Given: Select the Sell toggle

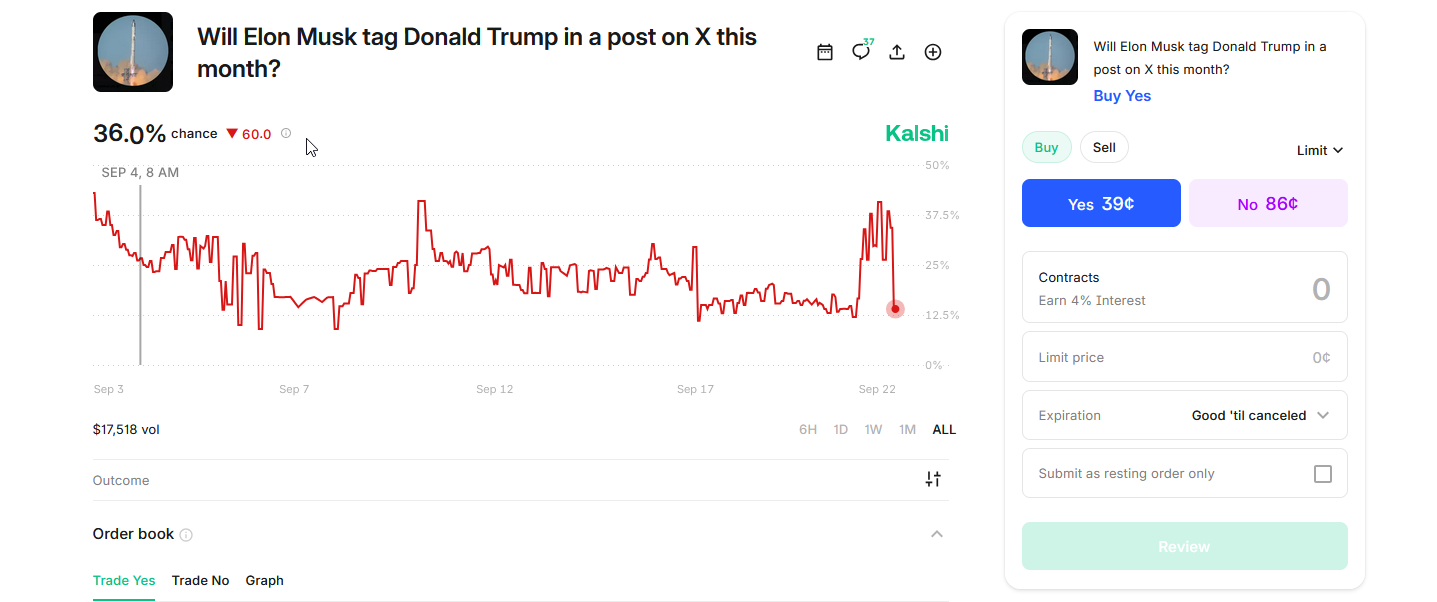Looking at the screenshot, I should [x=1104, y=148].
